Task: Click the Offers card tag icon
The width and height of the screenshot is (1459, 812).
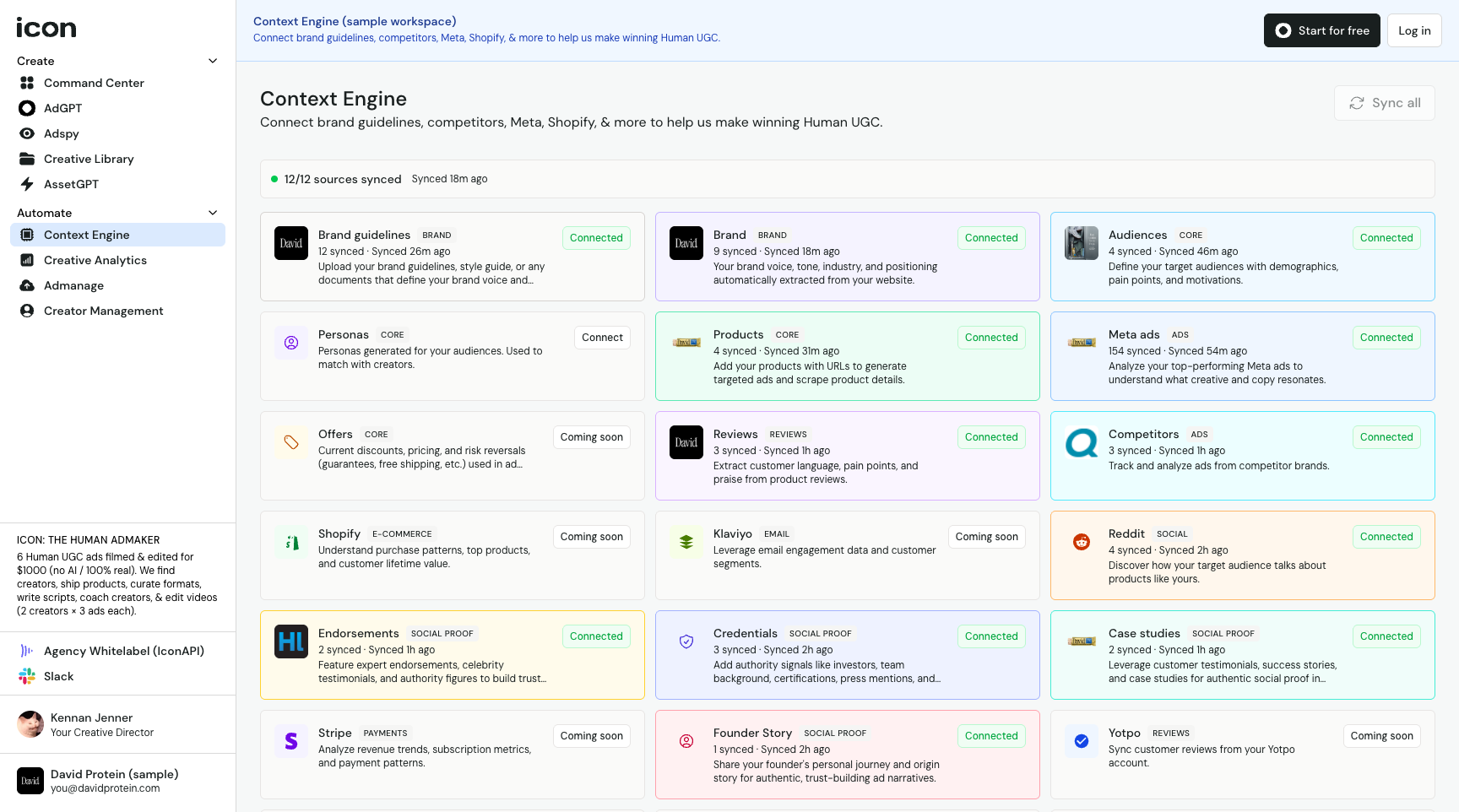Action: click(x=291, y=442)
